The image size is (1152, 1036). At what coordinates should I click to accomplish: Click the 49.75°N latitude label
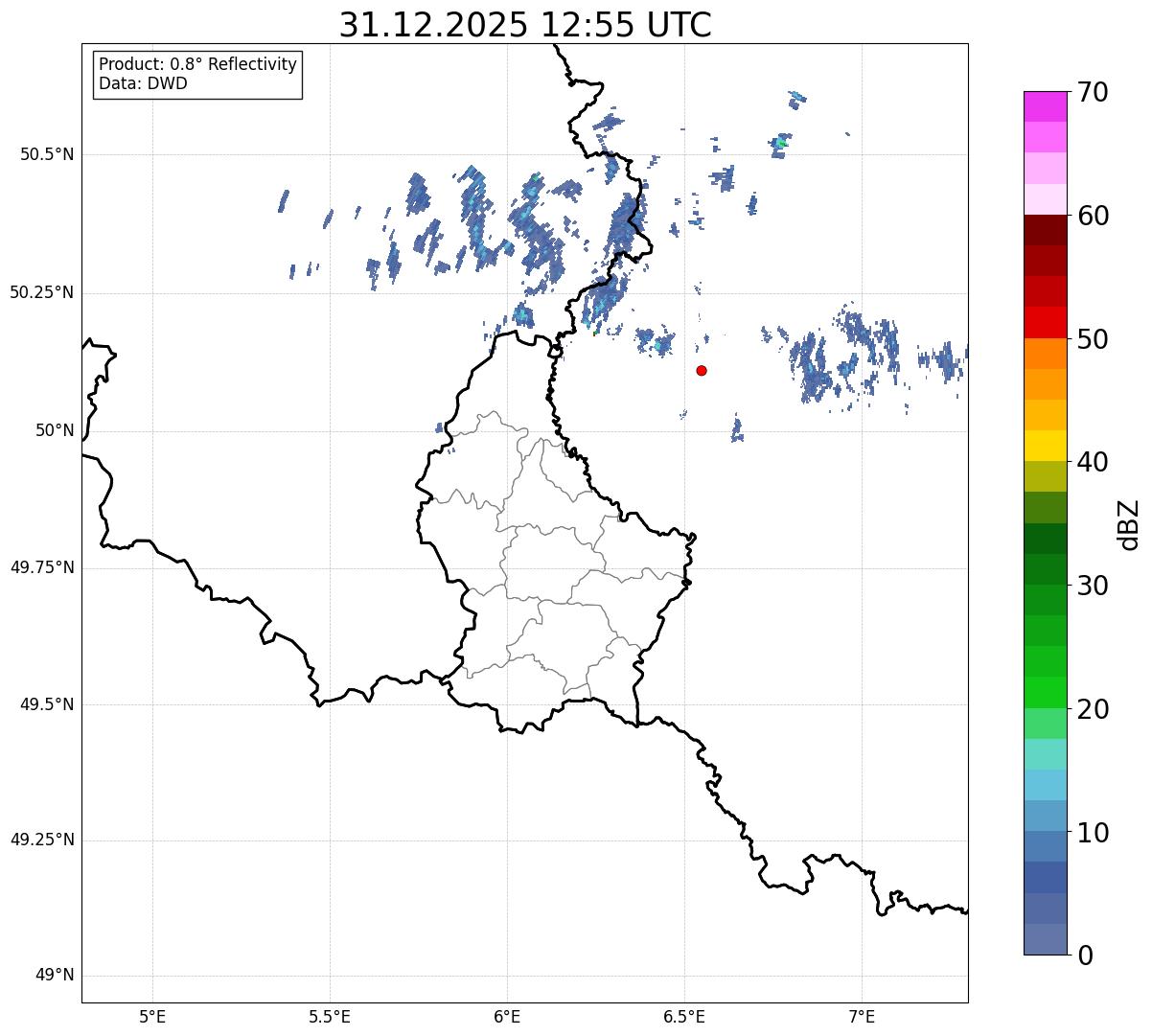pos(42,567)
